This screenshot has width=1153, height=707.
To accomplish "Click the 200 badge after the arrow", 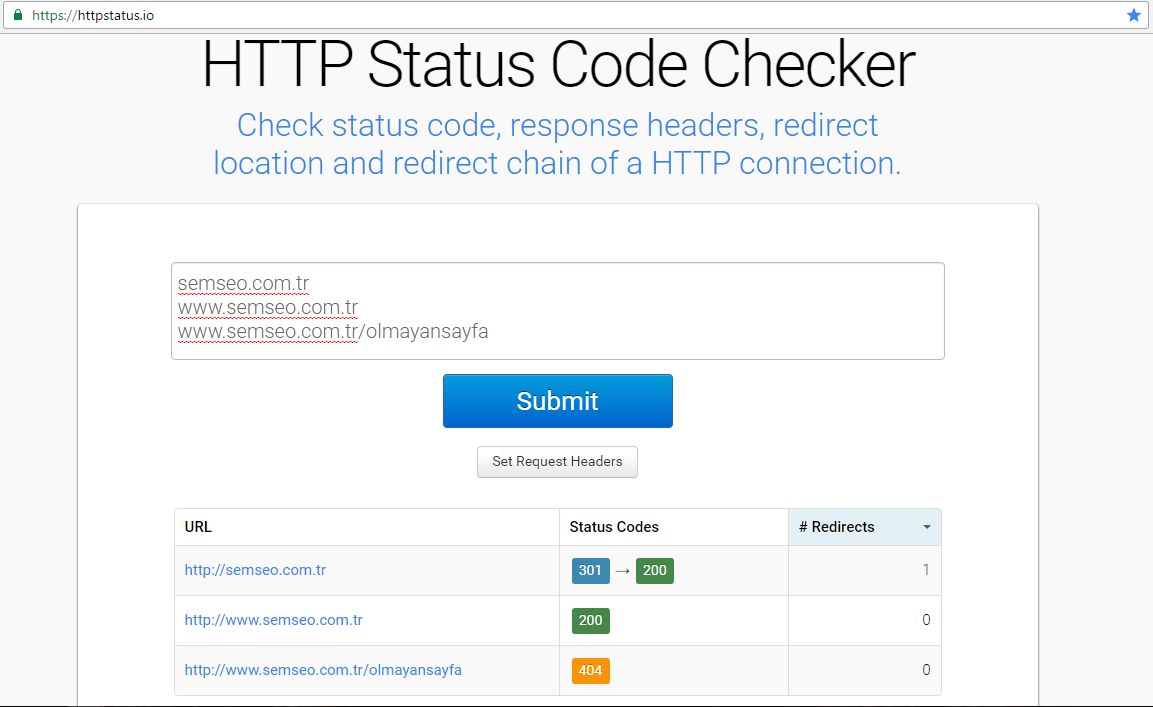I will pyautogui.click(x=654, y=570).
